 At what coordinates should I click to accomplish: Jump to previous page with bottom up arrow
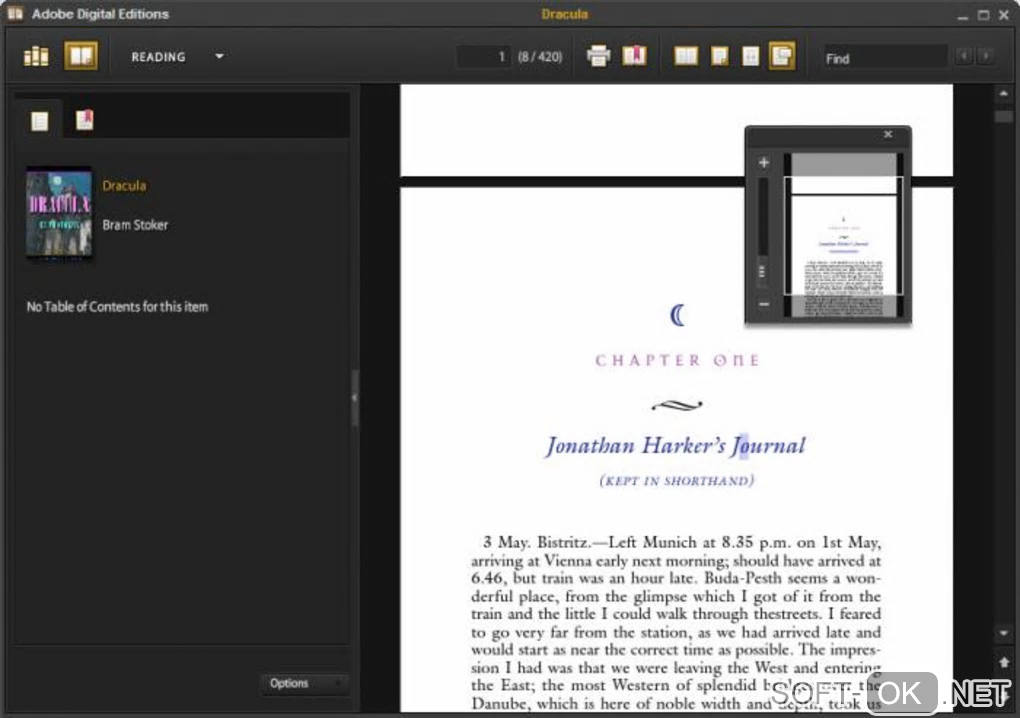click(1004, 662)
